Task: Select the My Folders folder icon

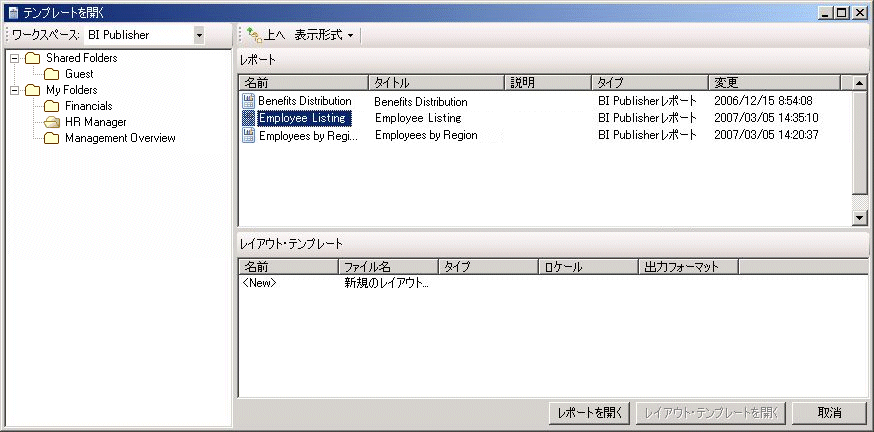Action: point(33,90)
